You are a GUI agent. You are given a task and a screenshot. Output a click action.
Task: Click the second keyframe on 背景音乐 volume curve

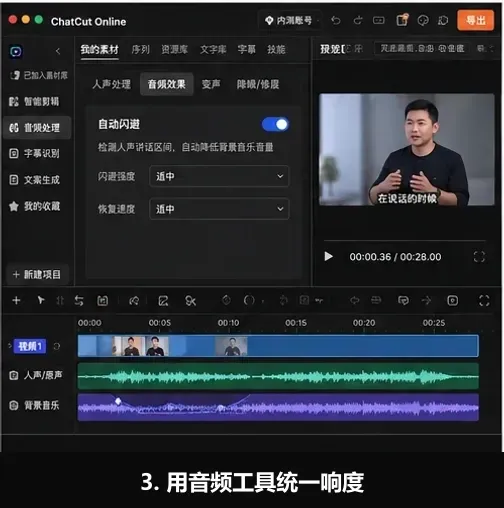point(220,407)
